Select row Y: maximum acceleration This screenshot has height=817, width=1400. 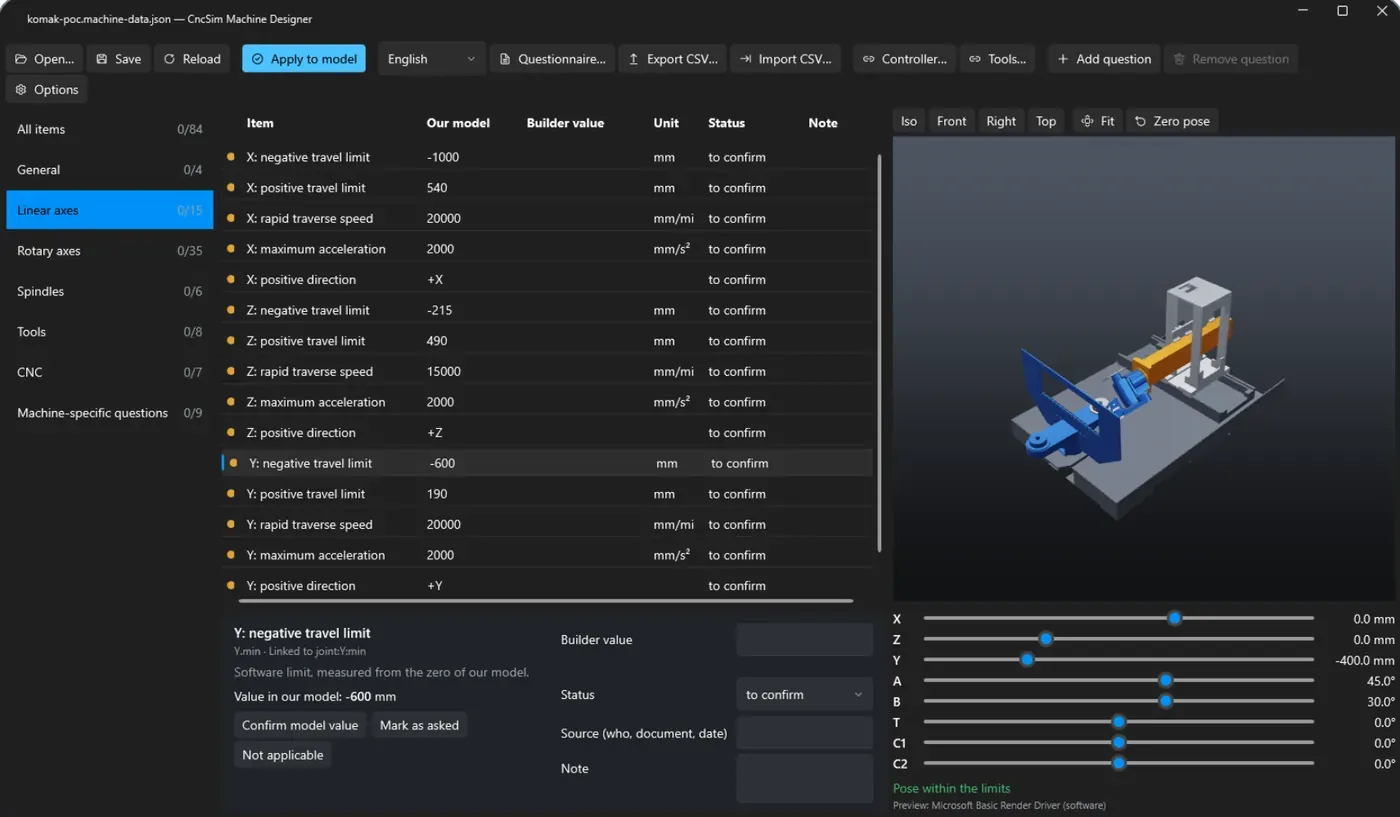coord(547,555)
